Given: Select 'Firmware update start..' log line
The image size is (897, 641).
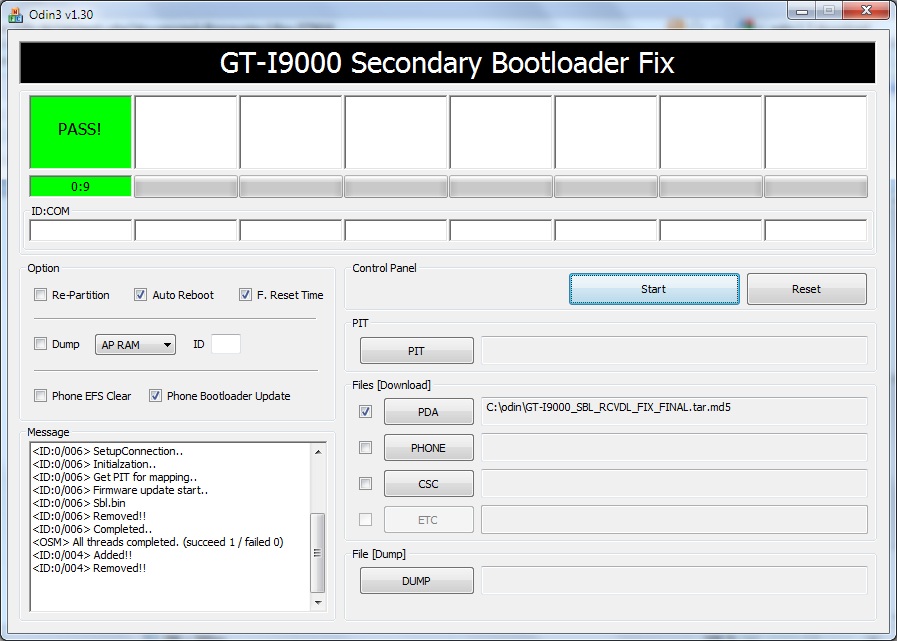Looking at the screenshot, I should pos(120,490).
